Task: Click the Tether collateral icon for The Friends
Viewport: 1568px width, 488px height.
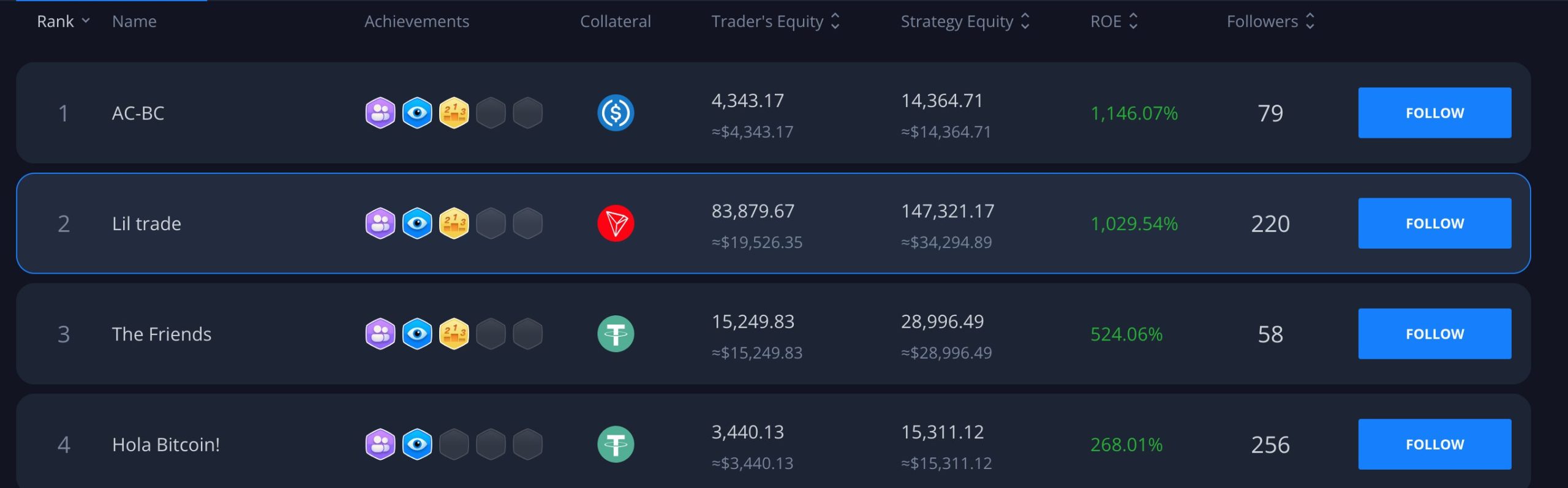Action: coord(615,334)
